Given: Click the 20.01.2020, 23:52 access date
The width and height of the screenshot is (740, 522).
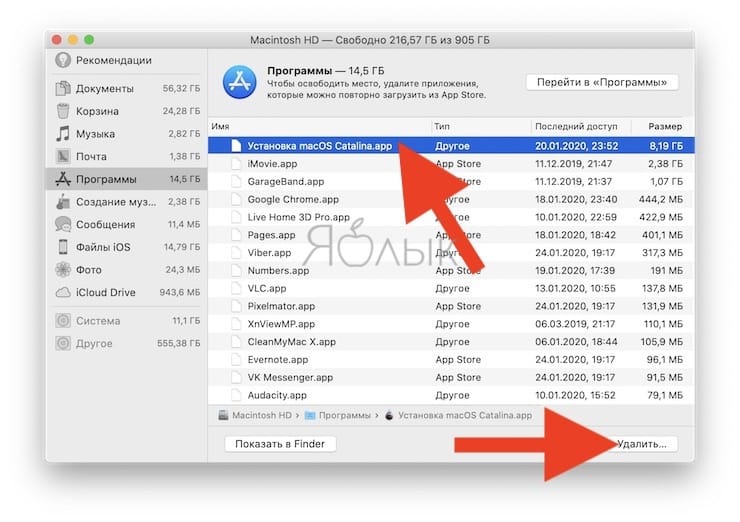Looking at the screenshot, I should (x=577, y=146).
